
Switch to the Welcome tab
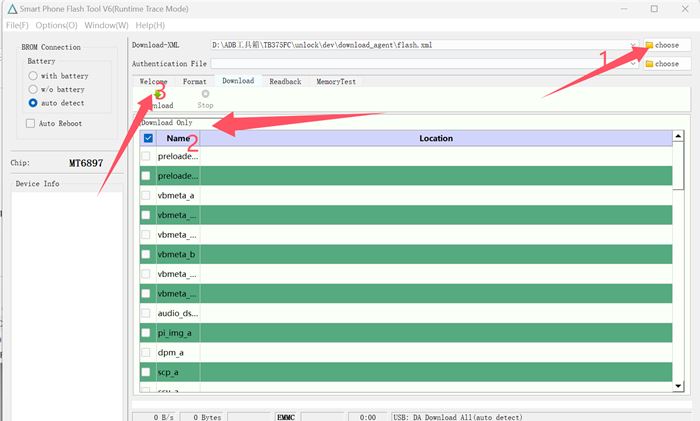tap(153, 81)
